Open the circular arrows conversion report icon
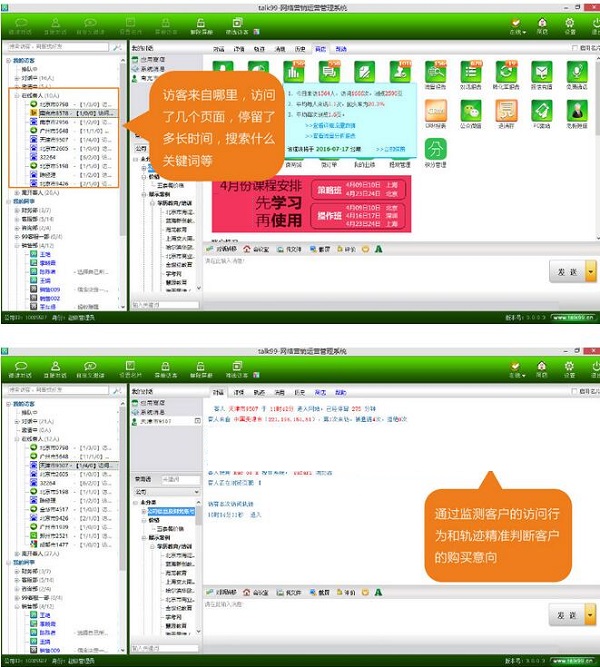Screen dimensions: 600x667 click(x=506, y=71)
